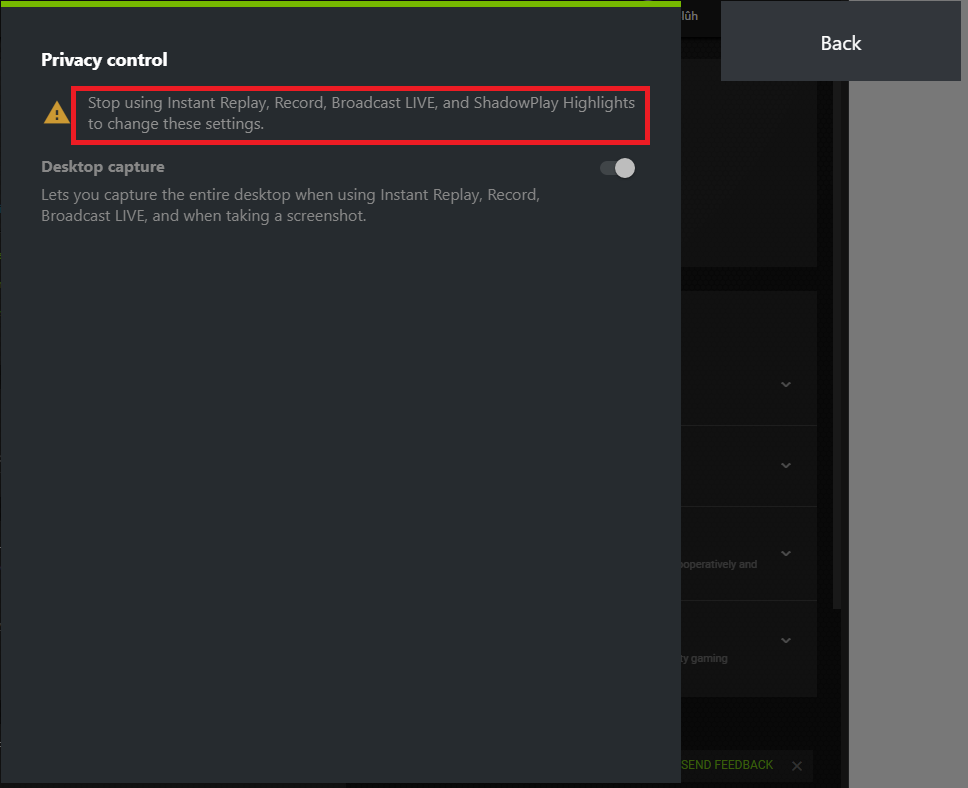
Task: Click empty space in the Privacy control panel
Action: pos(340,494)
